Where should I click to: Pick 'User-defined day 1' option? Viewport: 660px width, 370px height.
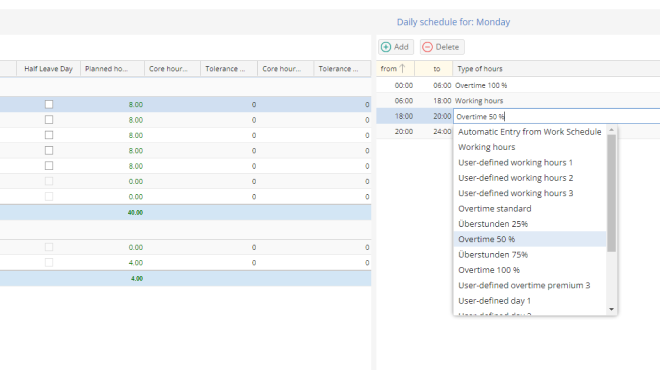[530, 301]
